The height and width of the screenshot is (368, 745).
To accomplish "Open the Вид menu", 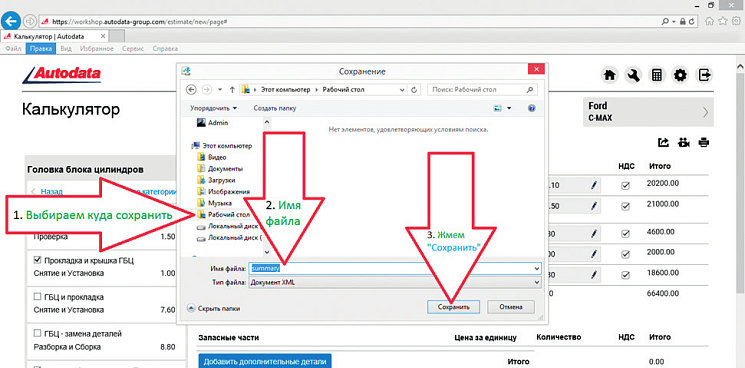I will coord(66,49).
